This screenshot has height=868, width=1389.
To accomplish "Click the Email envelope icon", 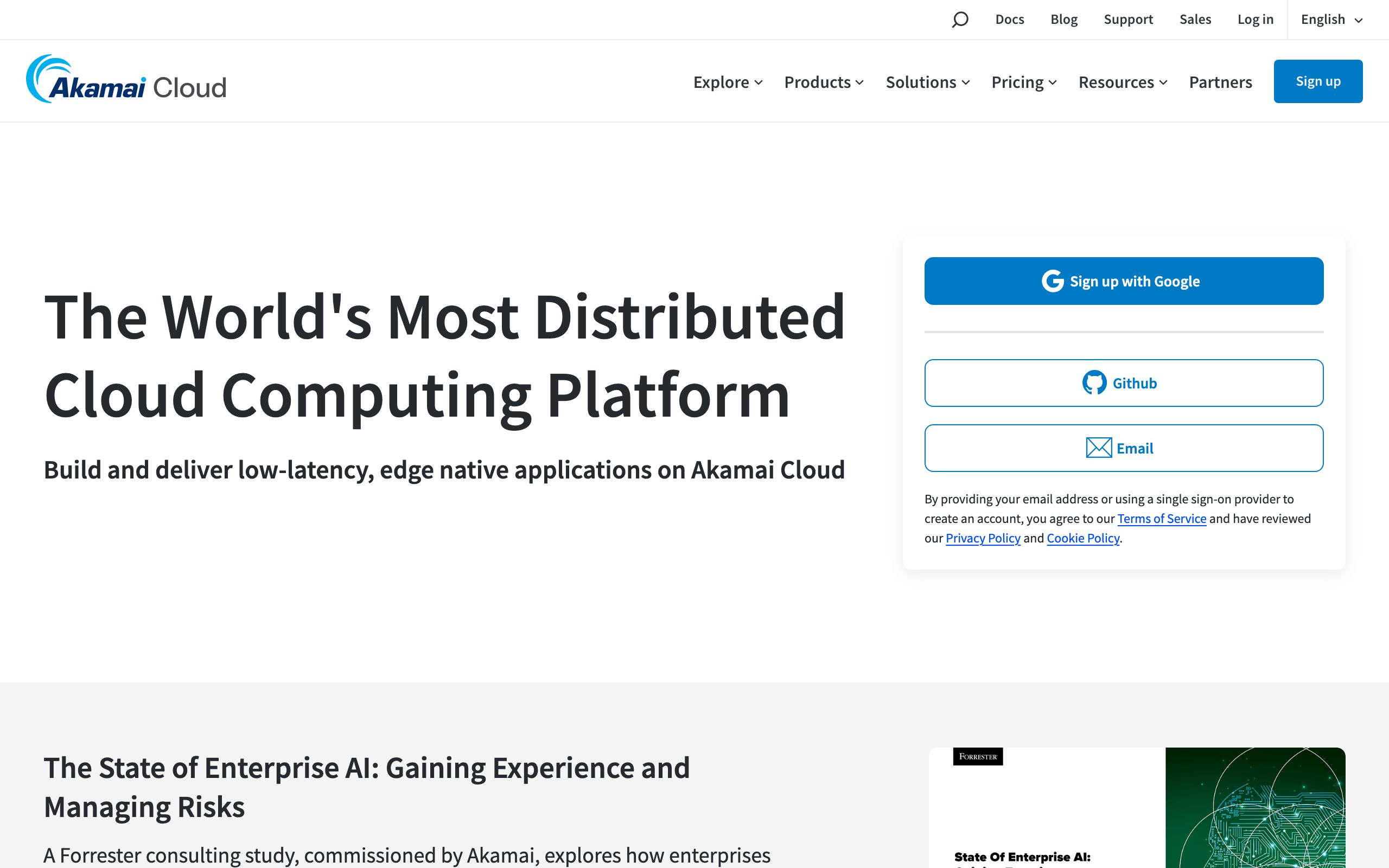I will click(x=1099, y=448).
